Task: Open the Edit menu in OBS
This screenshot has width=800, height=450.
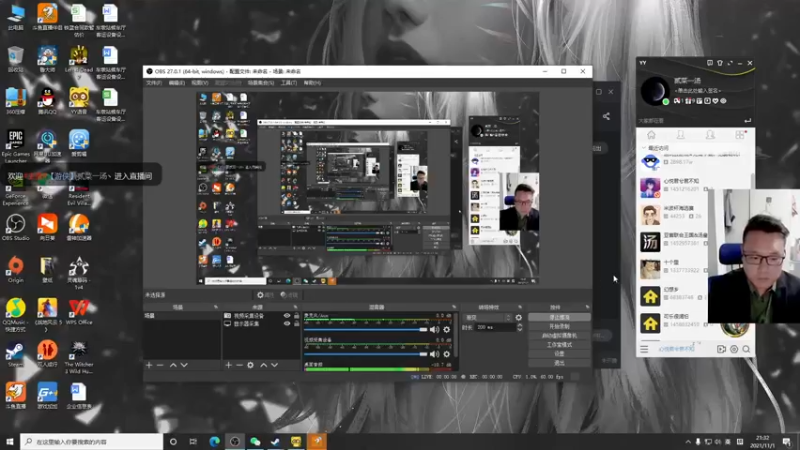Action: [177, 83]
